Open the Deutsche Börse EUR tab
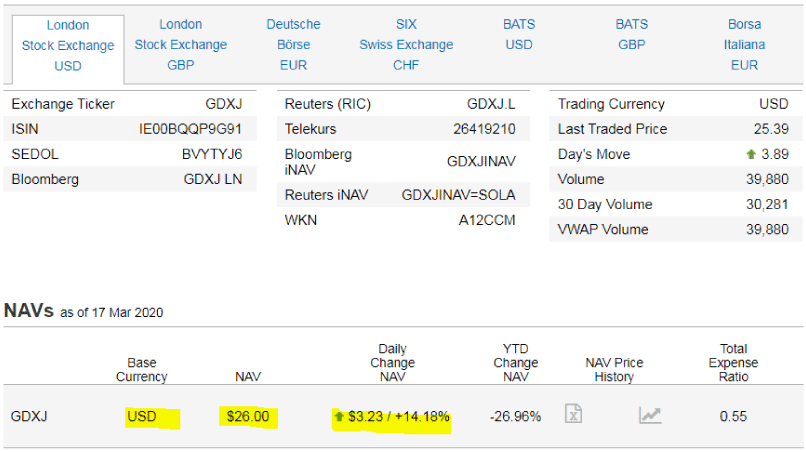Screen dimensions: 806x452 [x=294, y=45]
